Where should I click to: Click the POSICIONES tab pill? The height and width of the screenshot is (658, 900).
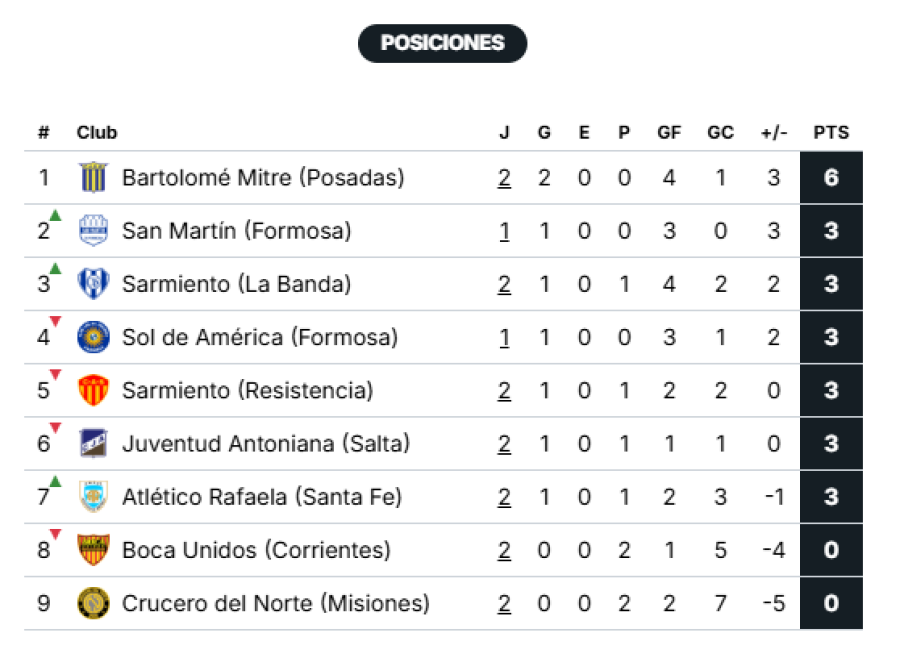coord(442,43)
